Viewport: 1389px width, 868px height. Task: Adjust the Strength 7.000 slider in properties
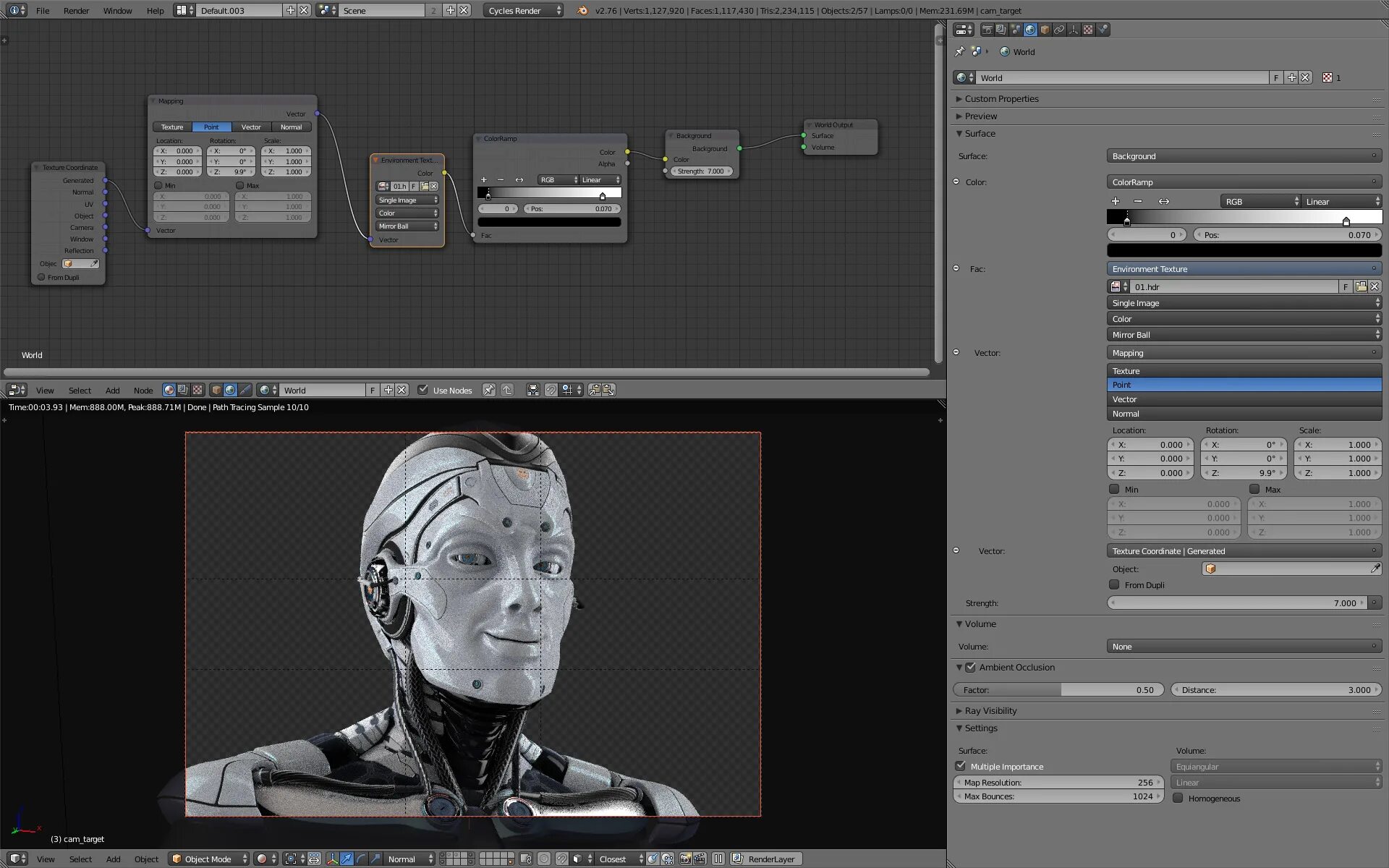tap(1237, 603)
